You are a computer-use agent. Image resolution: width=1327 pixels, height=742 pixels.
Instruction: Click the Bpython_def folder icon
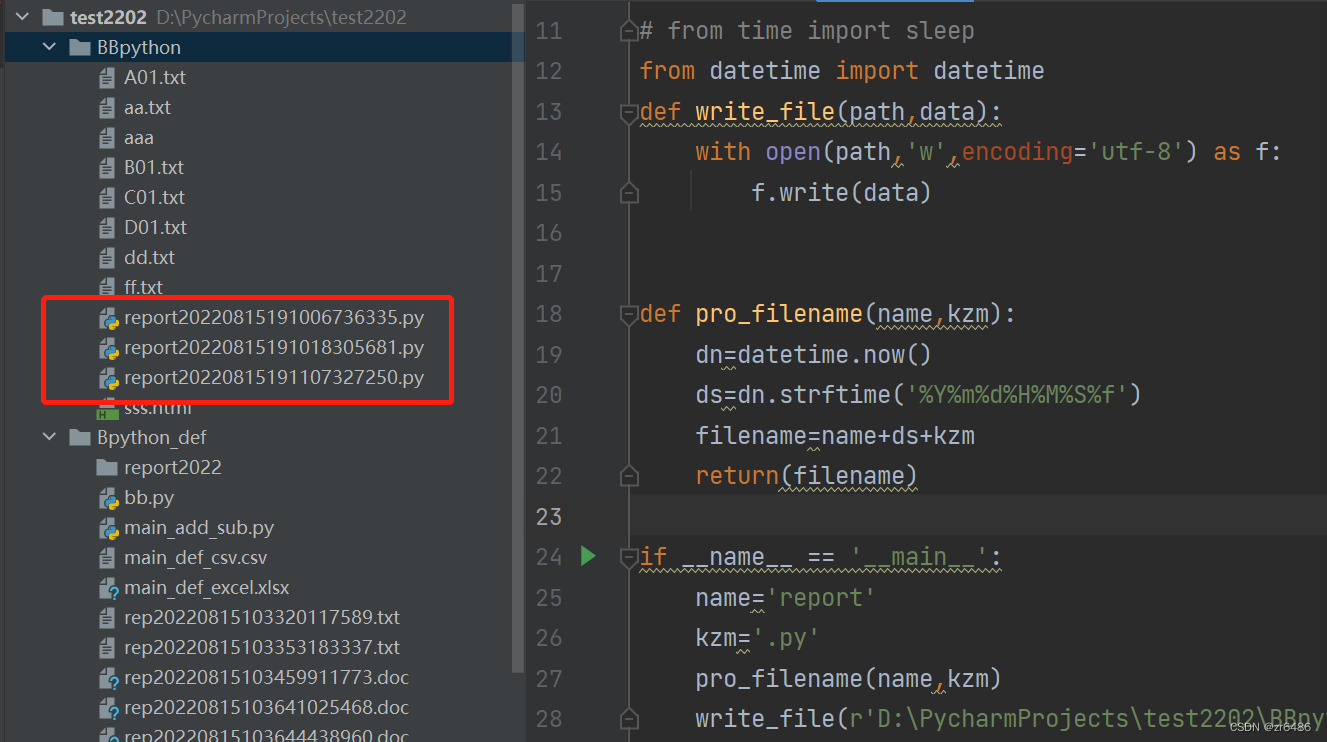click(80, 437)
